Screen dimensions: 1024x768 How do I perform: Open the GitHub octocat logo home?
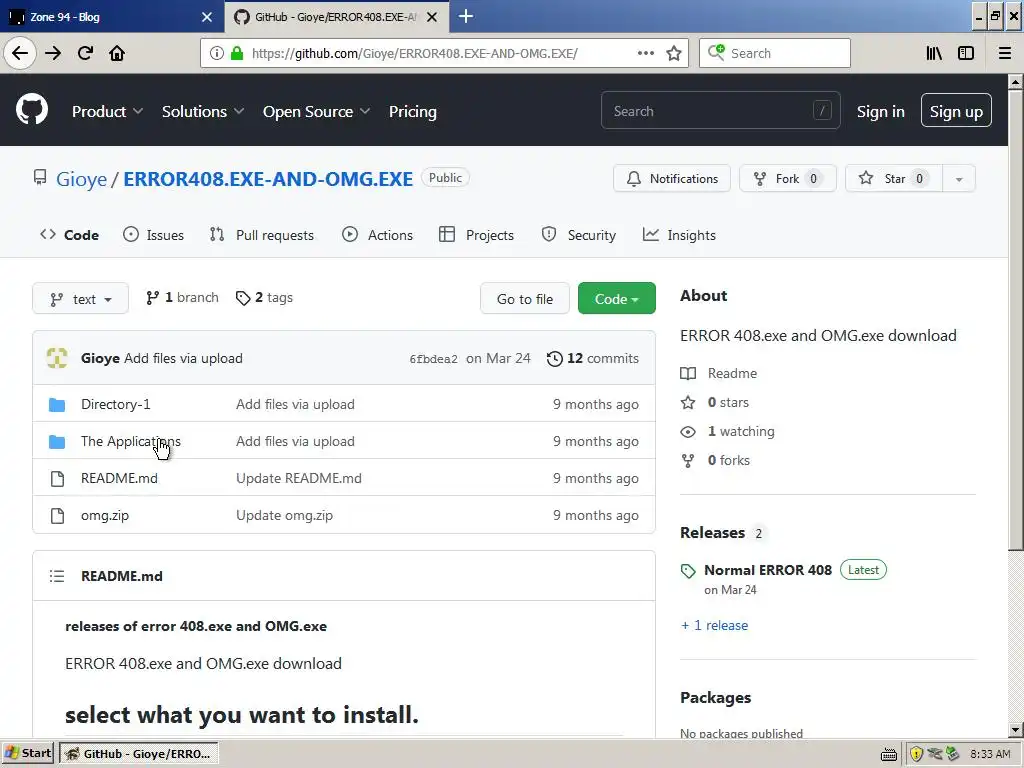coord(31,110)
